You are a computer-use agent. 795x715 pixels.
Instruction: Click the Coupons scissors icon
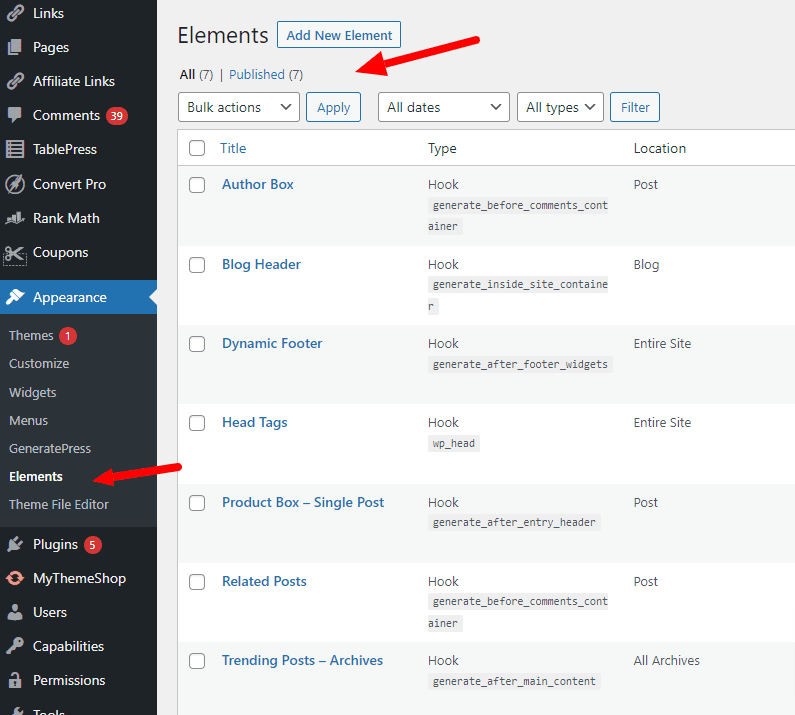(x=15, y=253)
